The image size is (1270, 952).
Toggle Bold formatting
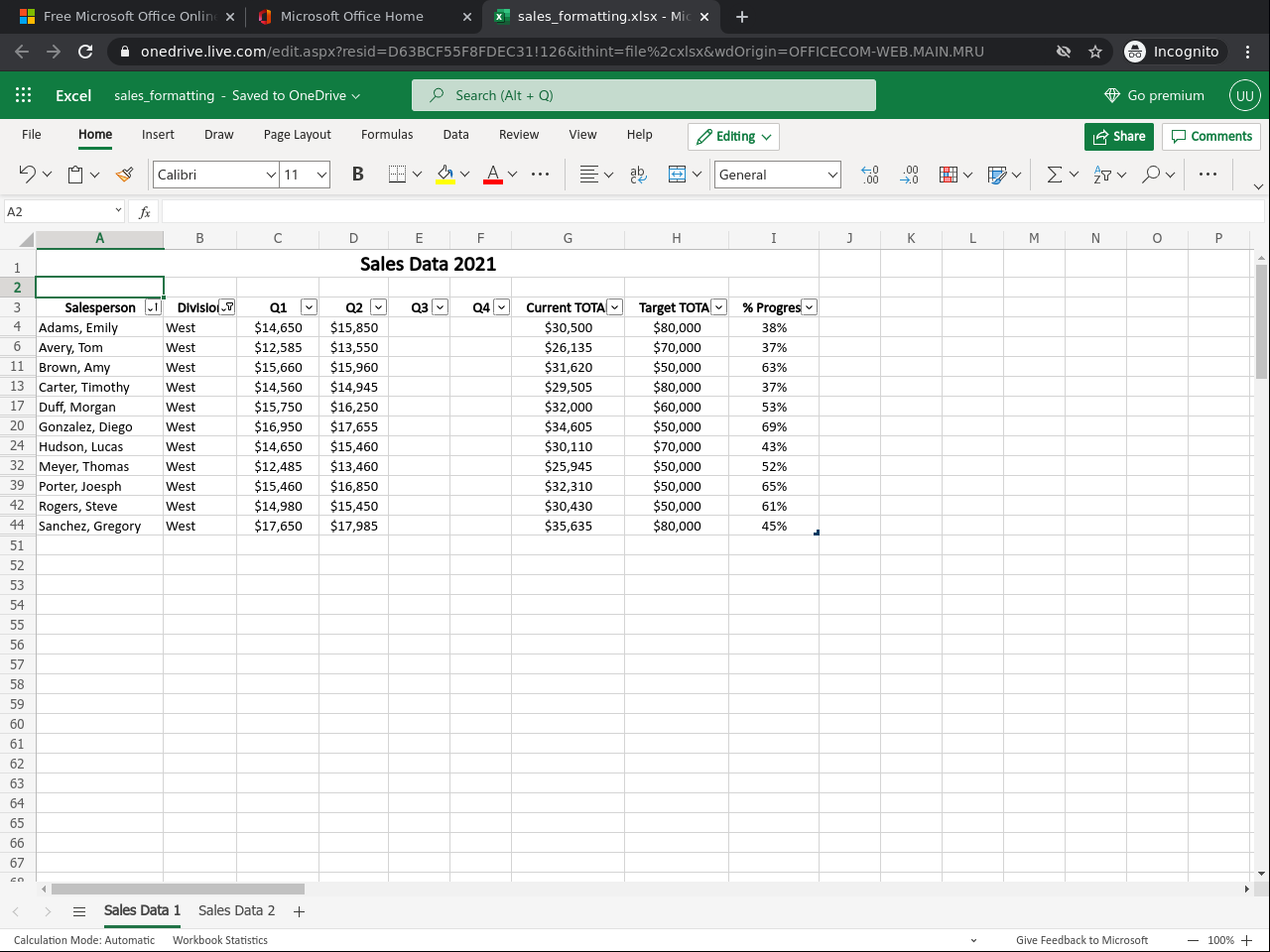pyautogui.click(x=357, y=175)
